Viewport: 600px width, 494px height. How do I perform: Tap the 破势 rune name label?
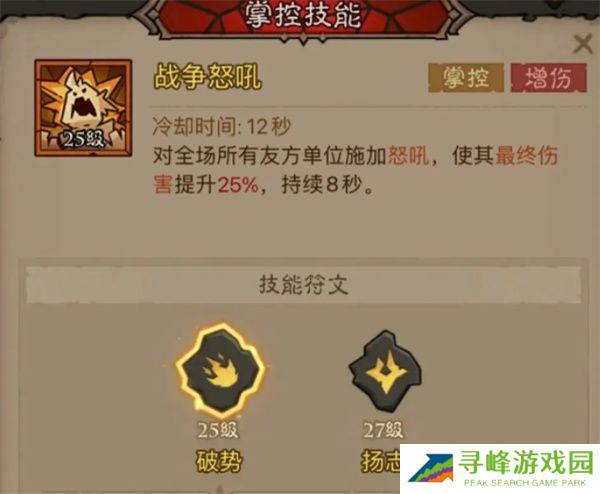[219, 461]
